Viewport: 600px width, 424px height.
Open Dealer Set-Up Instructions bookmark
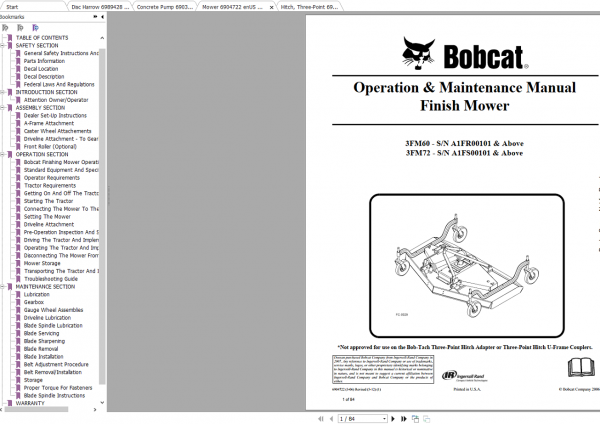pos(55,116)
